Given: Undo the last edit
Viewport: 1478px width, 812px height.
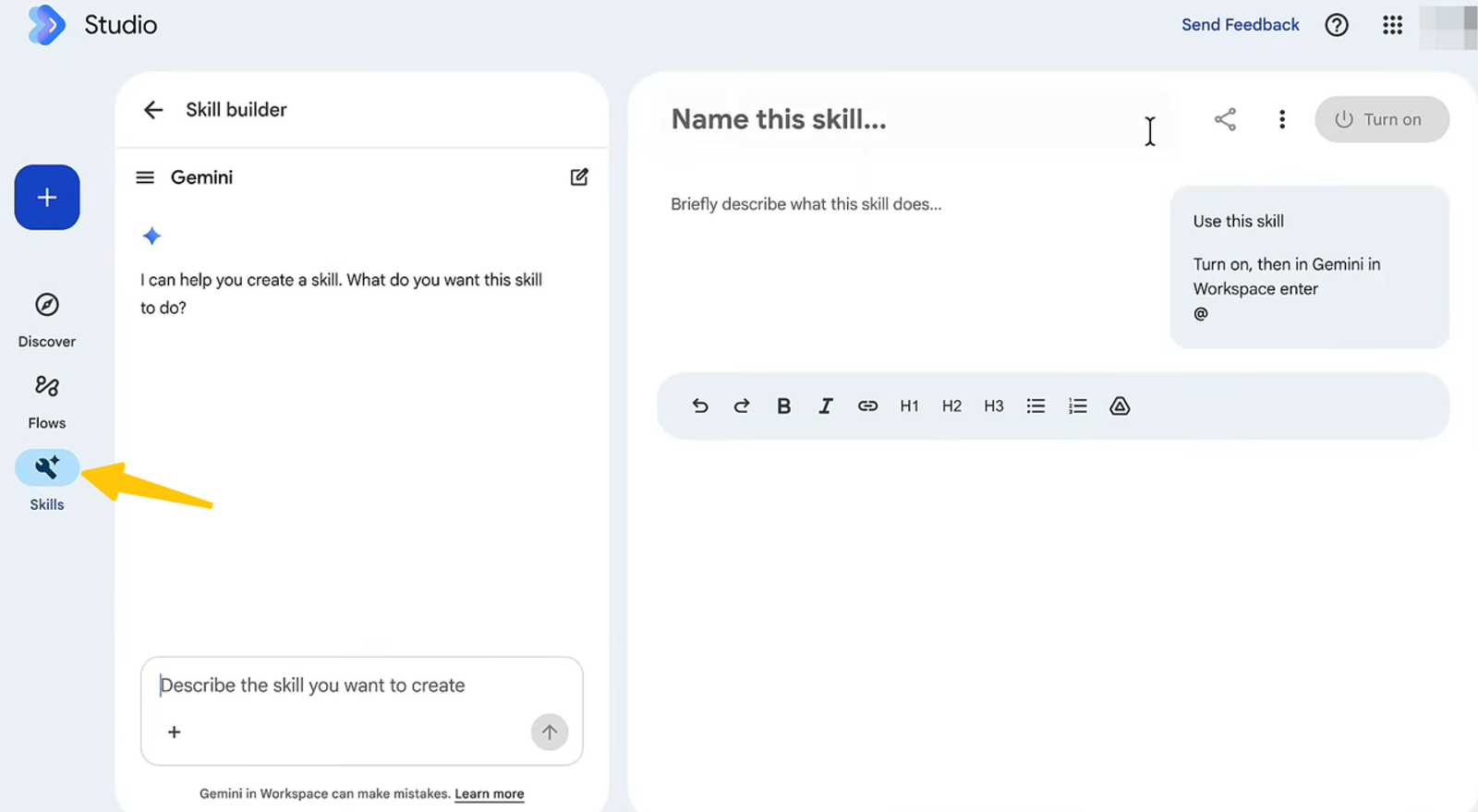Looking at the screenshot, I should [x=699, y=406].
